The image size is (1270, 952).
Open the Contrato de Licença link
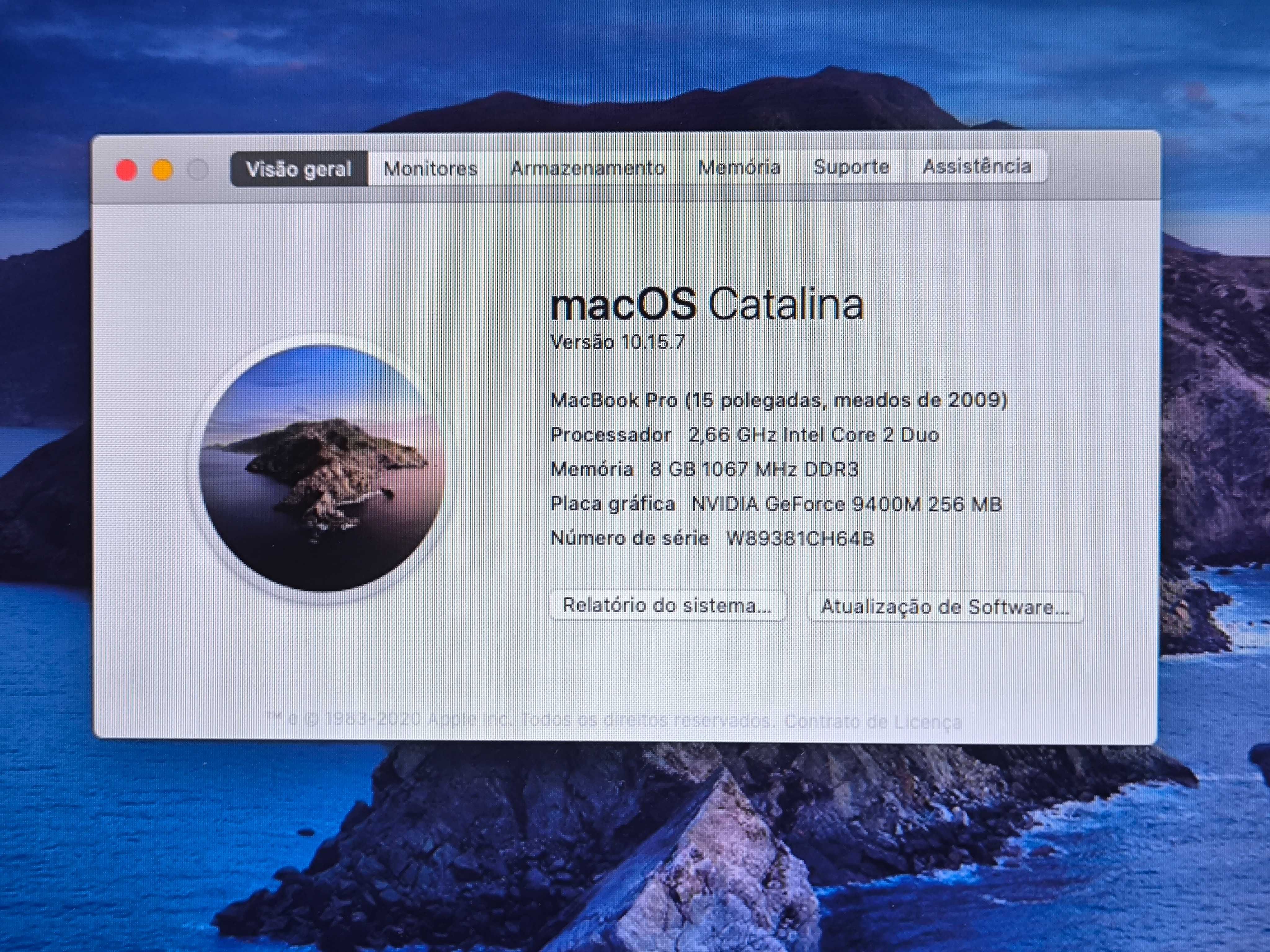coord(873,721)
